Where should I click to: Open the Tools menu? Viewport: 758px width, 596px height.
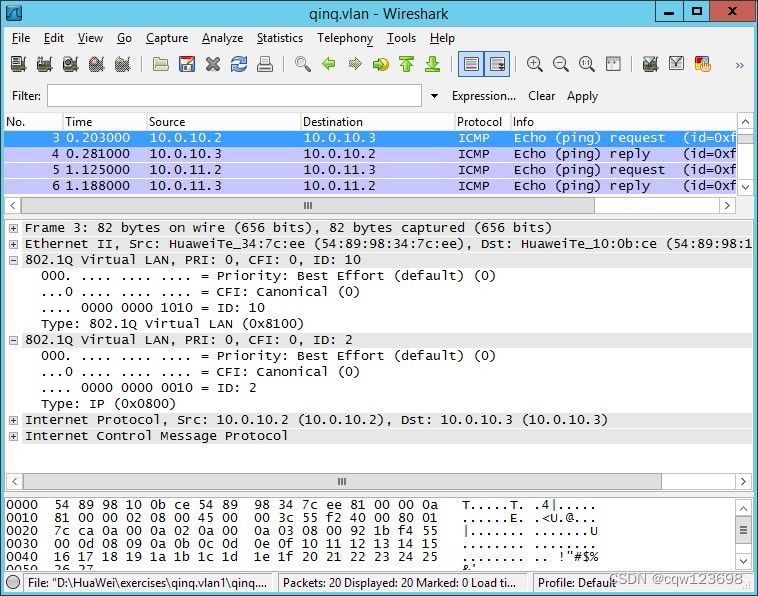click(x=401, y=38)
